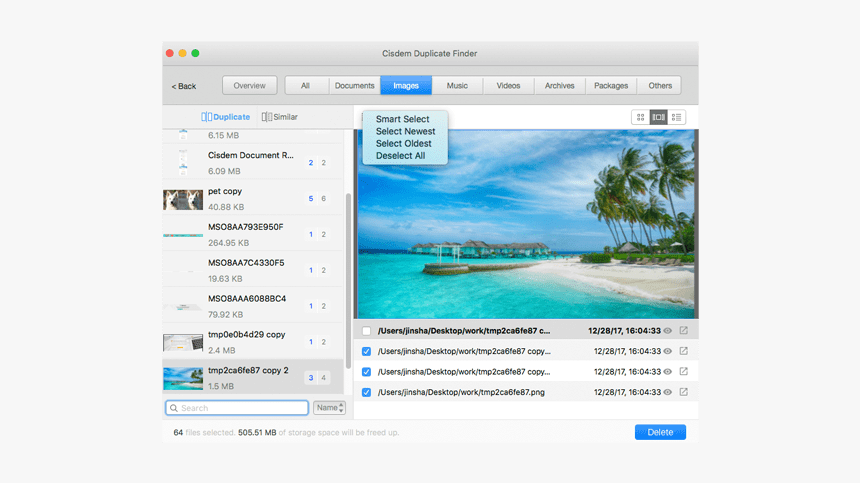
Task: Select the MSO8AAA6088BC4 list item
Action: click(x=253, y=306)
